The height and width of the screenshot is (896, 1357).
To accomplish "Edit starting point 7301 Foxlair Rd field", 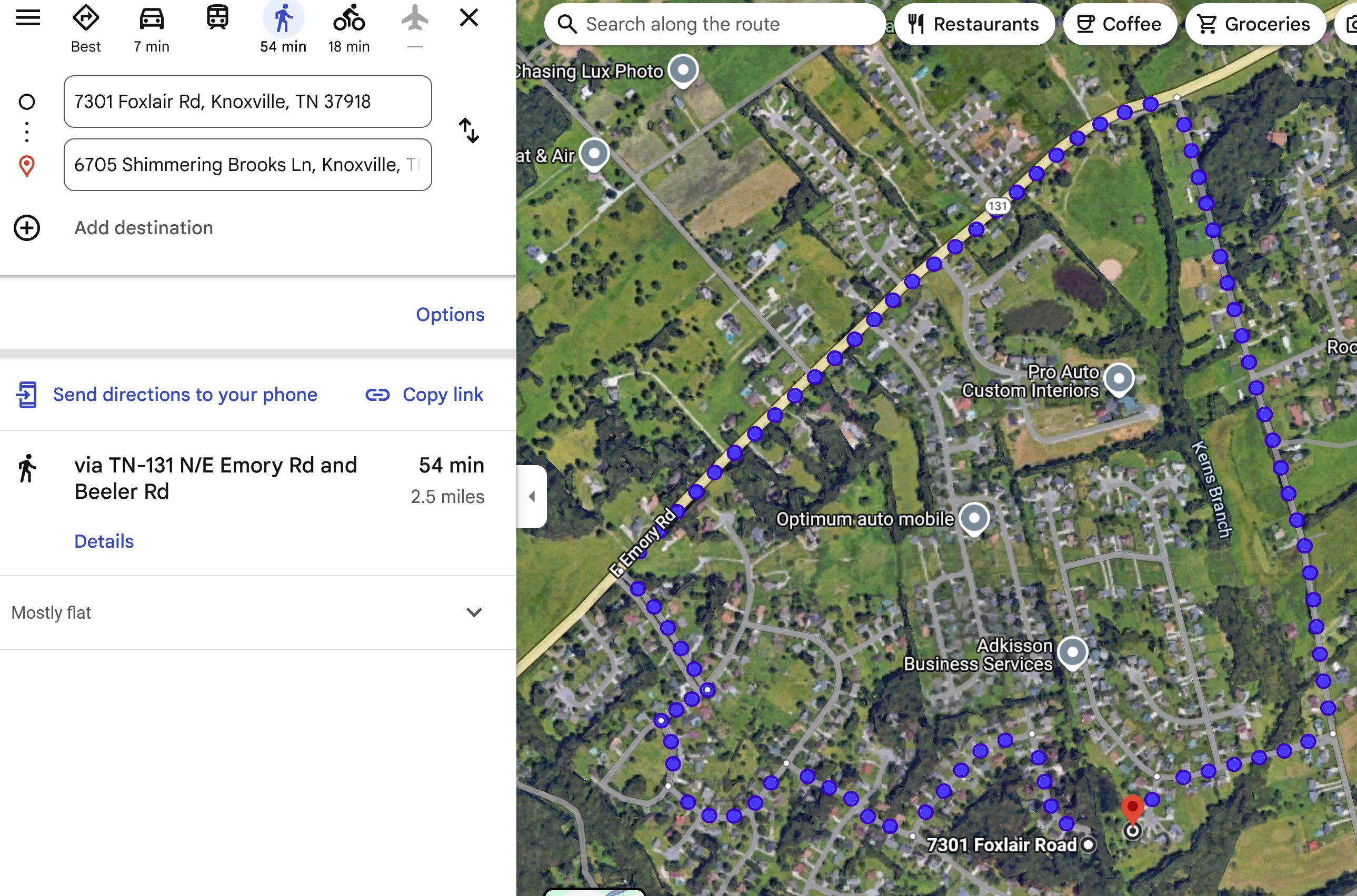I will pyautogui.click(x=247, y=102).
